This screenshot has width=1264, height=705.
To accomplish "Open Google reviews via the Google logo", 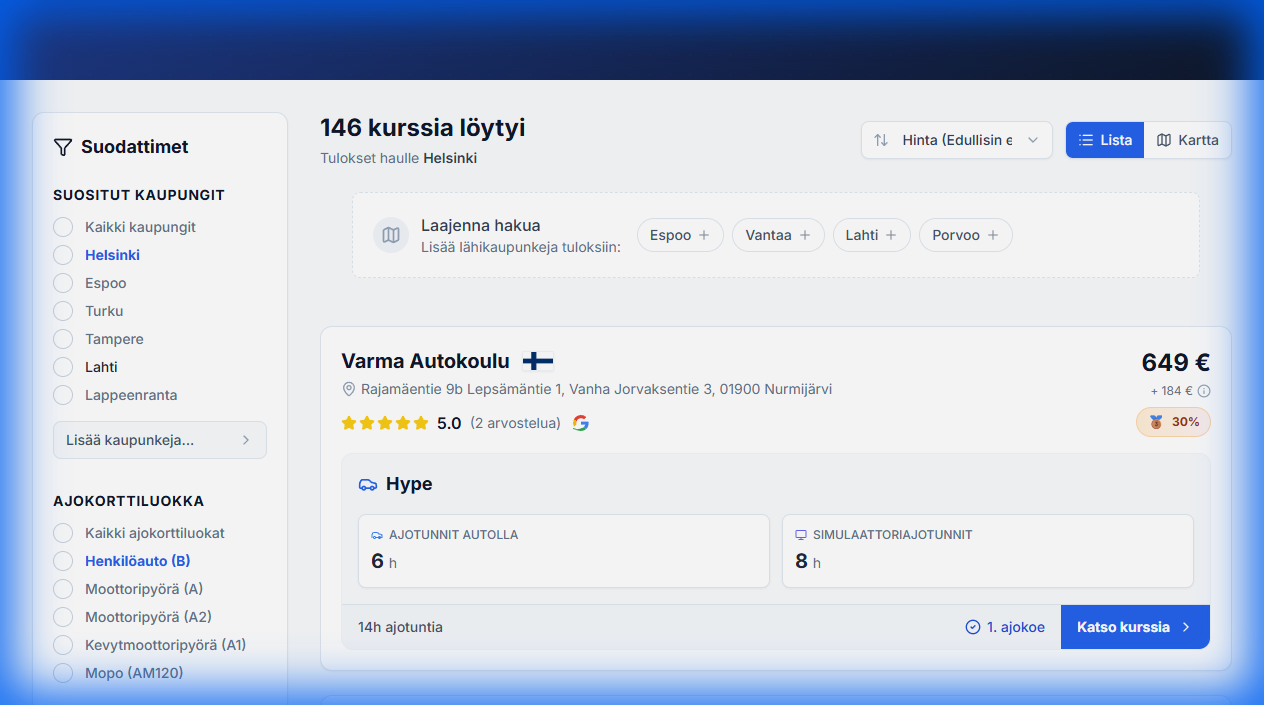I will [580, 423].
